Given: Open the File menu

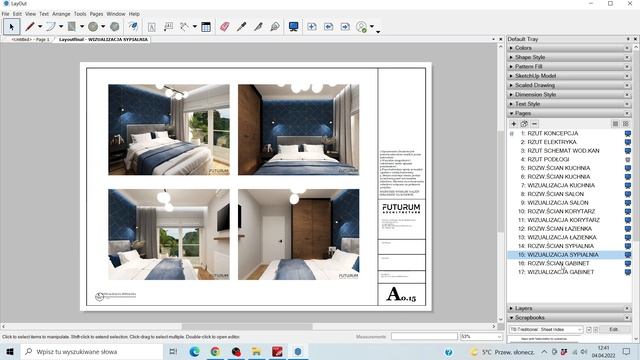Looking at the screenshot, I should coord(5,14).
